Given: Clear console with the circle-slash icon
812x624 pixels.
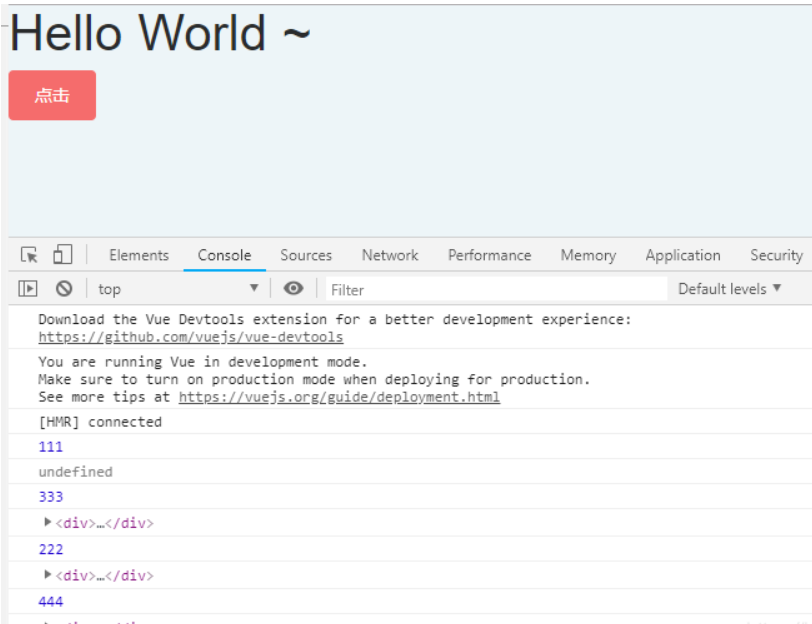Looking at the screenshot, I should point(64,289).
